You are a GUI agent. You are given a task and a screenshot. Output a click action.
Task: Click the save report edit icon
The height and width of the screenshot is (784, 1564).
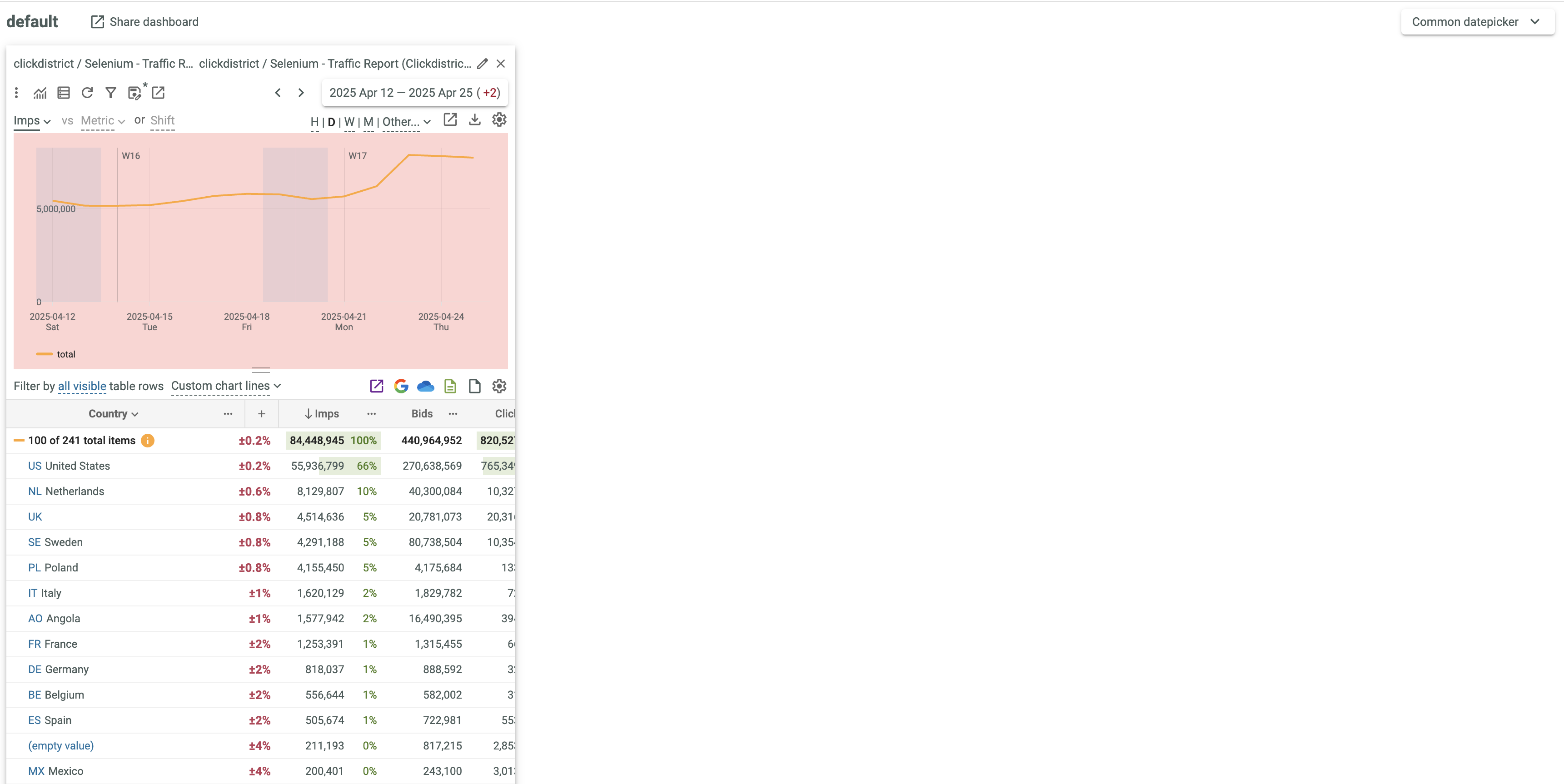[x=135, y=93]
